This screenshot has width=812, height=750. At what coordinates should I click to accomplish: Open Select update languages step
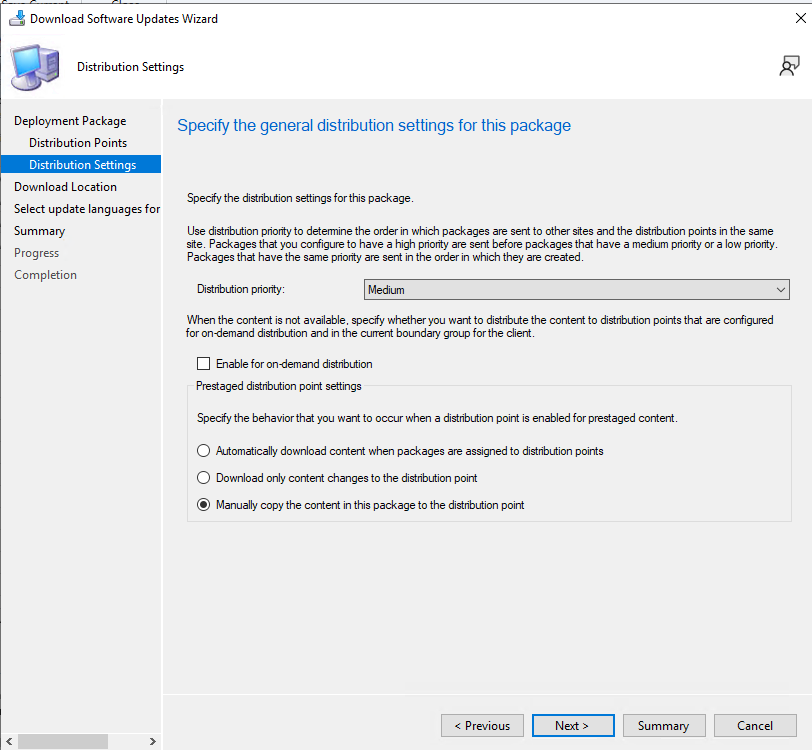pyautogui.click(x=87, y=209)
